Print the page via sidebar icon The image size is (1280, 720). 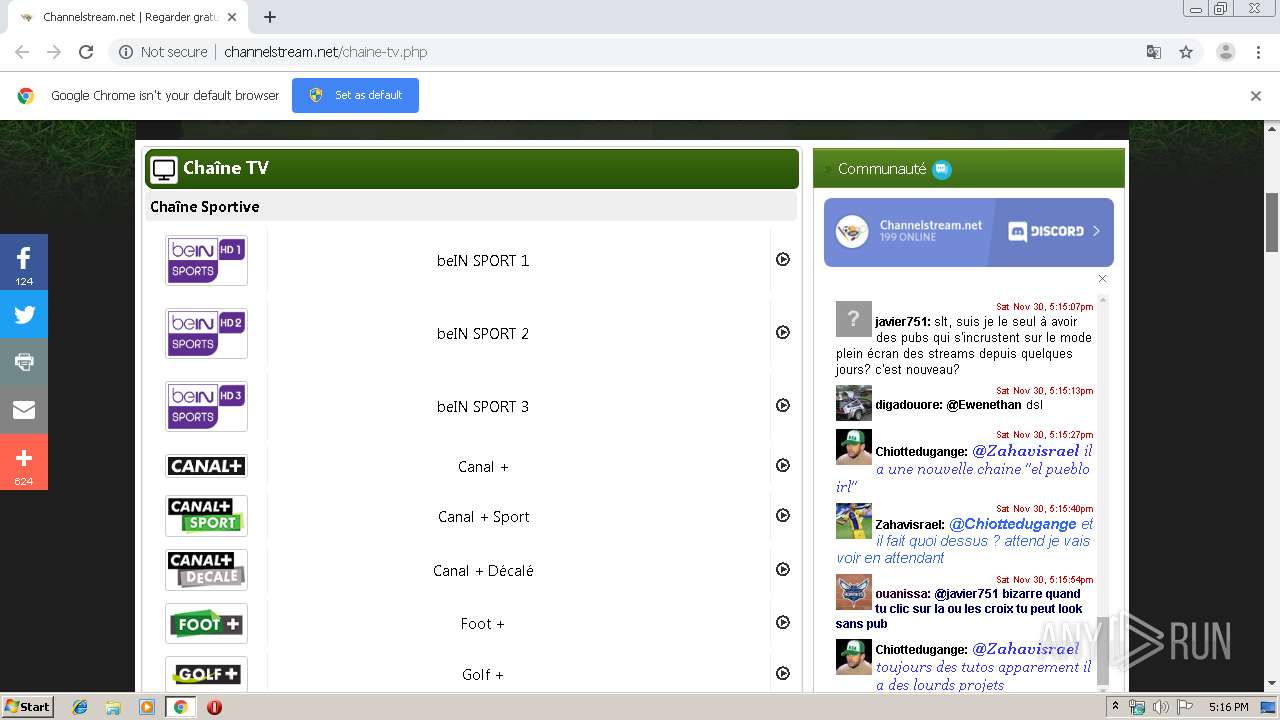[x=24, y=362]
